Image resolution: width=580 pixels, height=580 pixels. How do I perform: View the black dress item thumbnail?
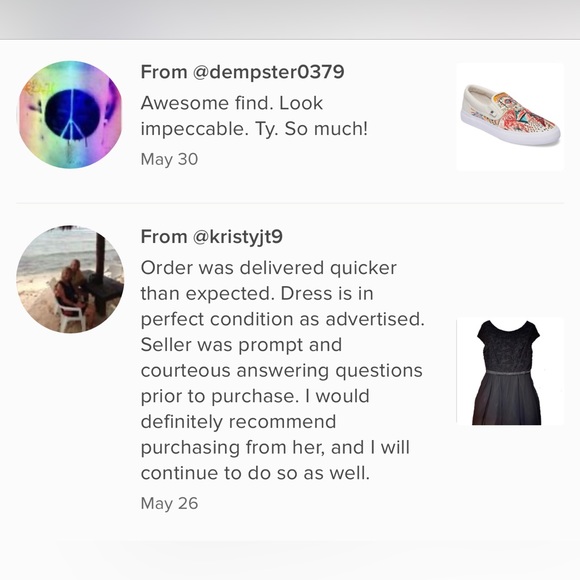pos(510,371)
